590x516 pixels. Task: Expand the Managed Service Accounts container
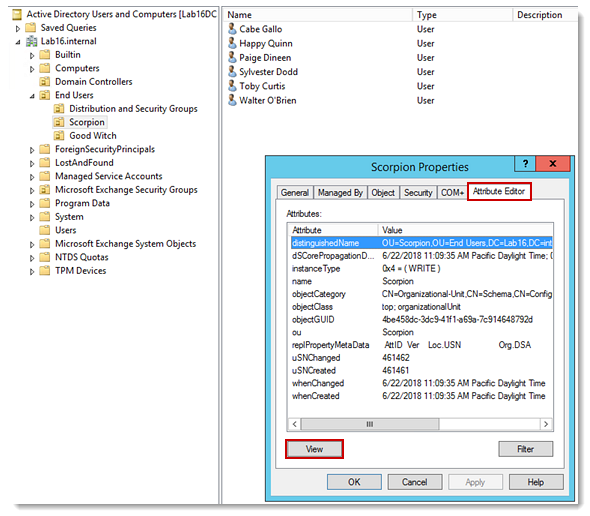(x=32, y=177)
